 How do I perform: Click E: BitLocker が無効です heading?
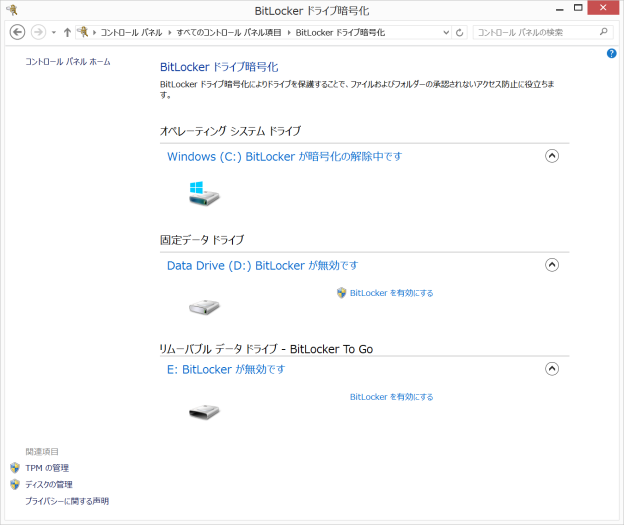point(226,369)
